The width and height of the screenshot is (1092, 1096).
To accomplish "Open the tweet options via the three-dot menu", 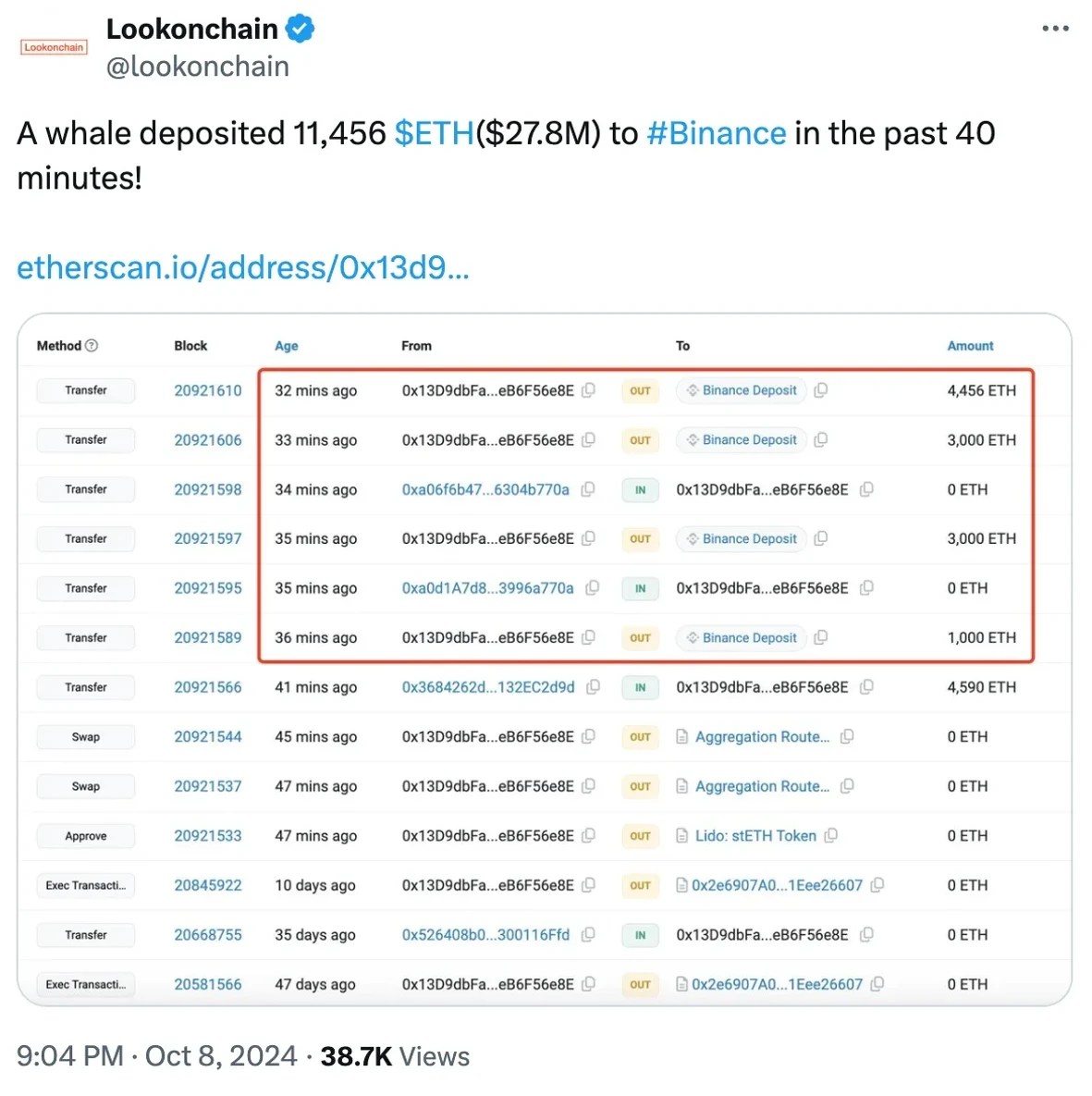I will click(1053, 28).
